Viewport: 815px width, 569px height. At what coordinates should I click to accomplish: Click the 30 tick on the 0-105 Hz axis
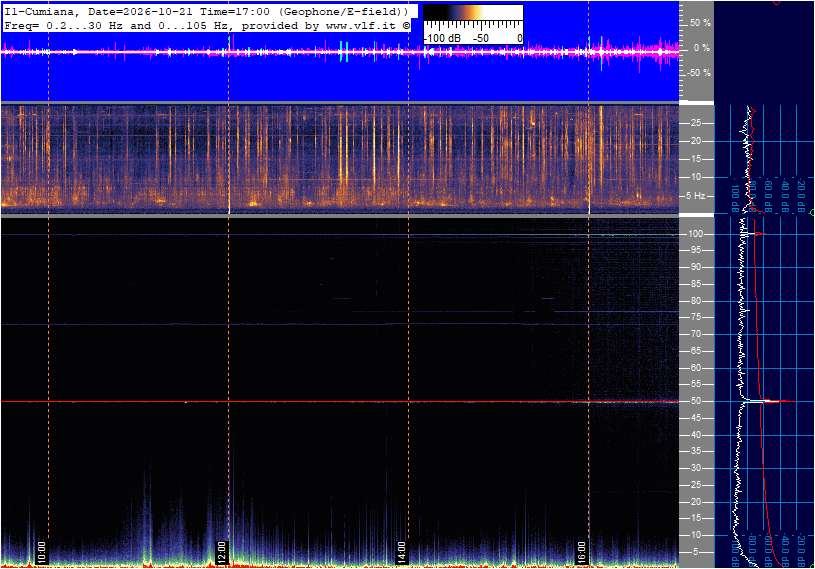[x=695, y=468]
